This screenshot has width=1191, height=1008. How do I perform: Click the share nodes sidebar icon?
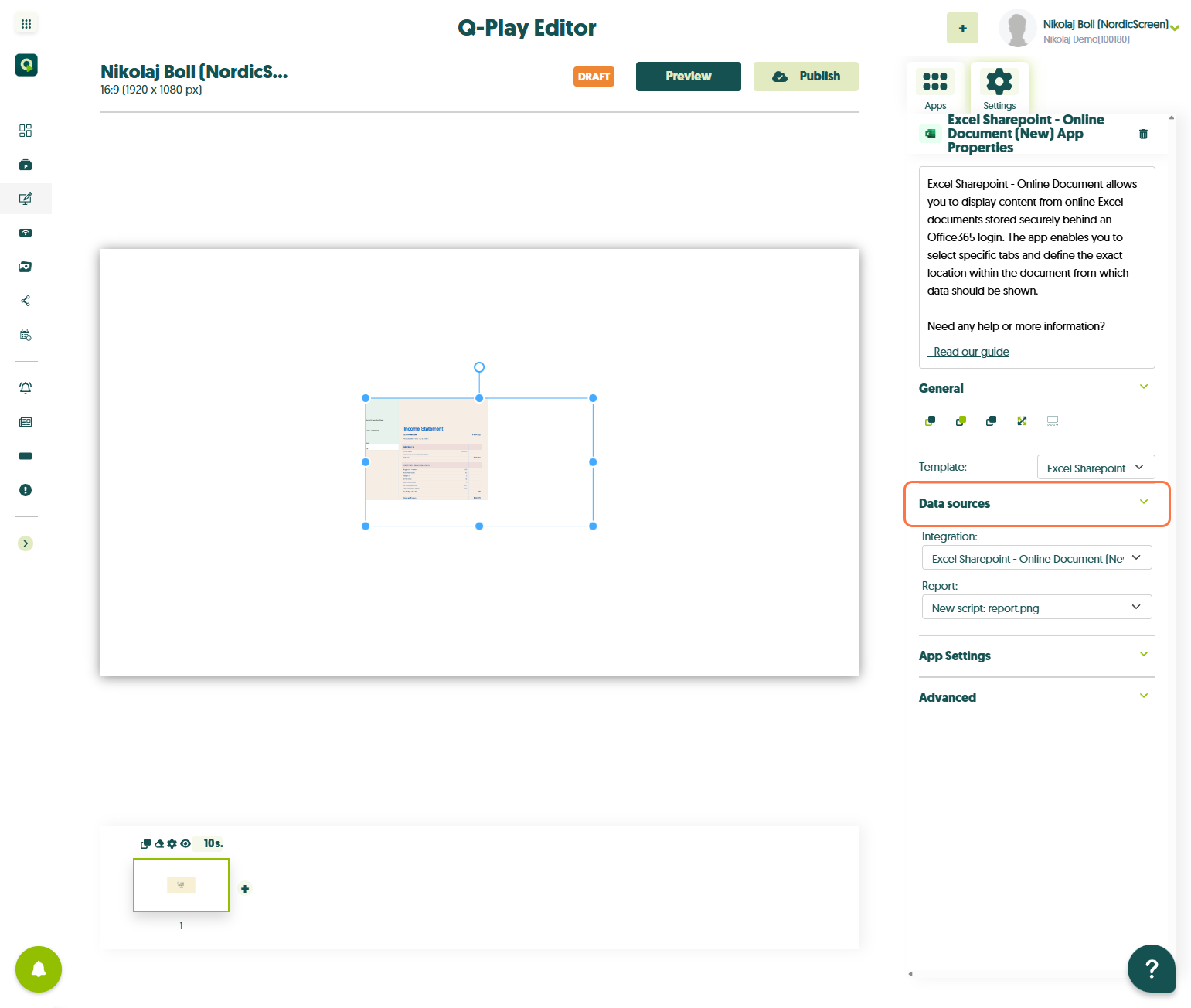click(26, 301)
